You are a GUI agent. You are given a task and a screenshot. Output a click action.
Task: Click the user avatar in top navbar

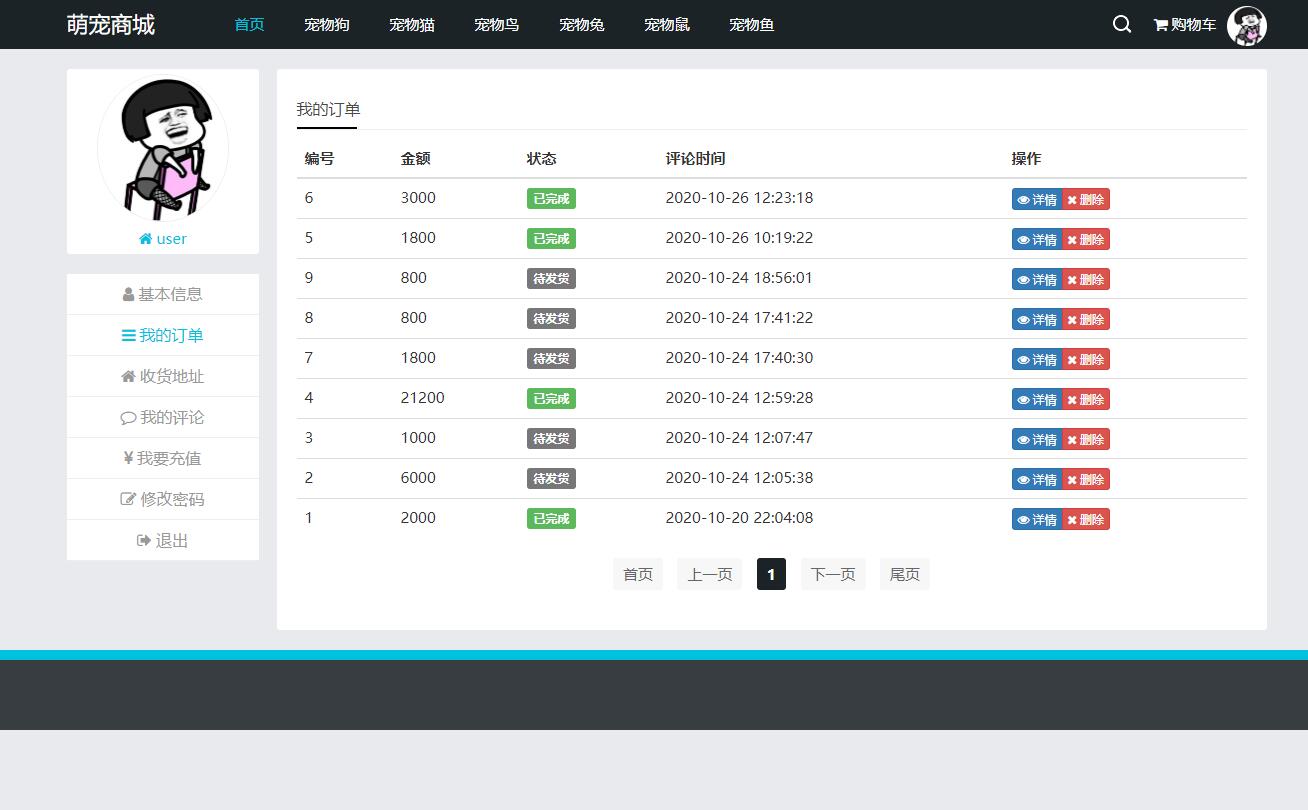[x=1246, y=26]
